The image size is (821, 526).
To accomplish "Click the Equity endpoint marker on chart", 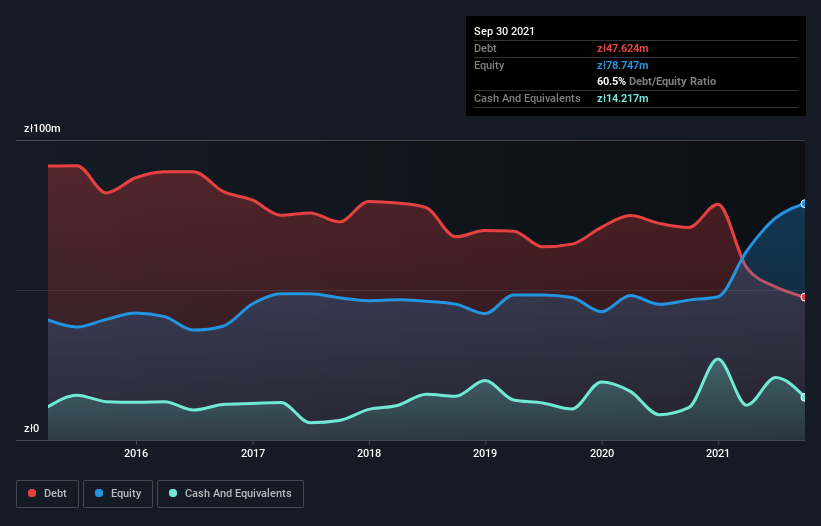I will pos(804,204).
